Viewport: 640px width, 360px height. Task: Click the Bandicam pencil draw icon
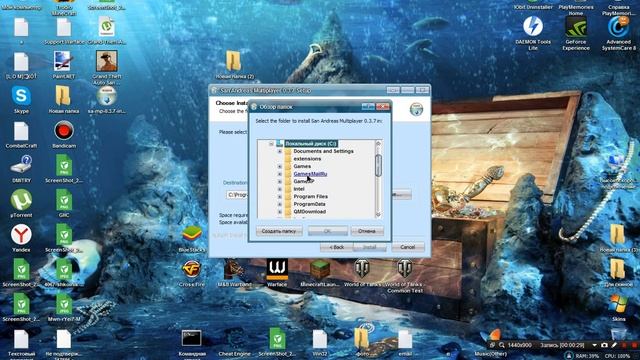pyautogui.click(x=614, y=345)
